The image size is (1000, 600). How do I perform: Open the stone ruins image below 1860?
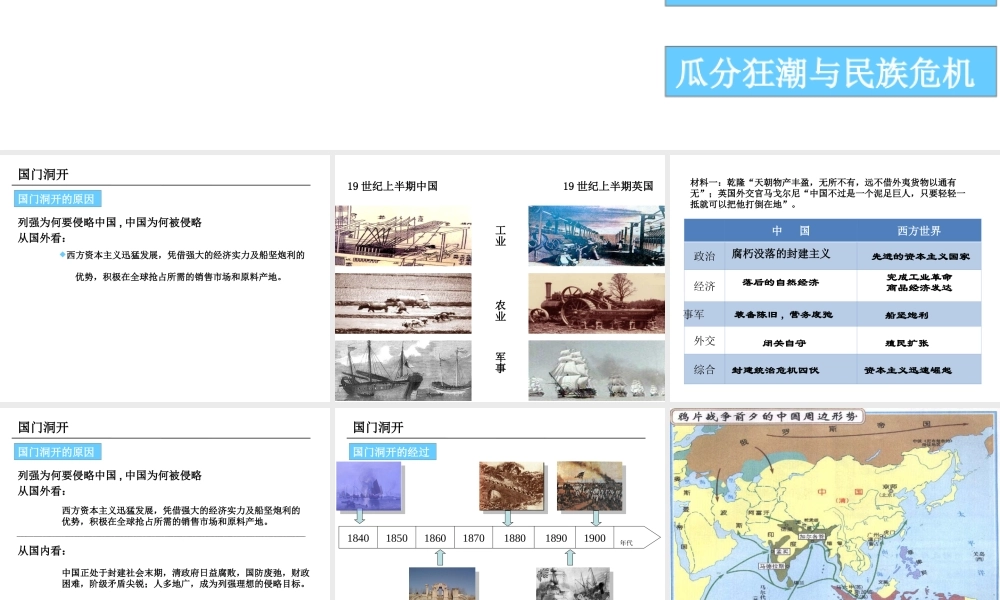pos(442,583)
